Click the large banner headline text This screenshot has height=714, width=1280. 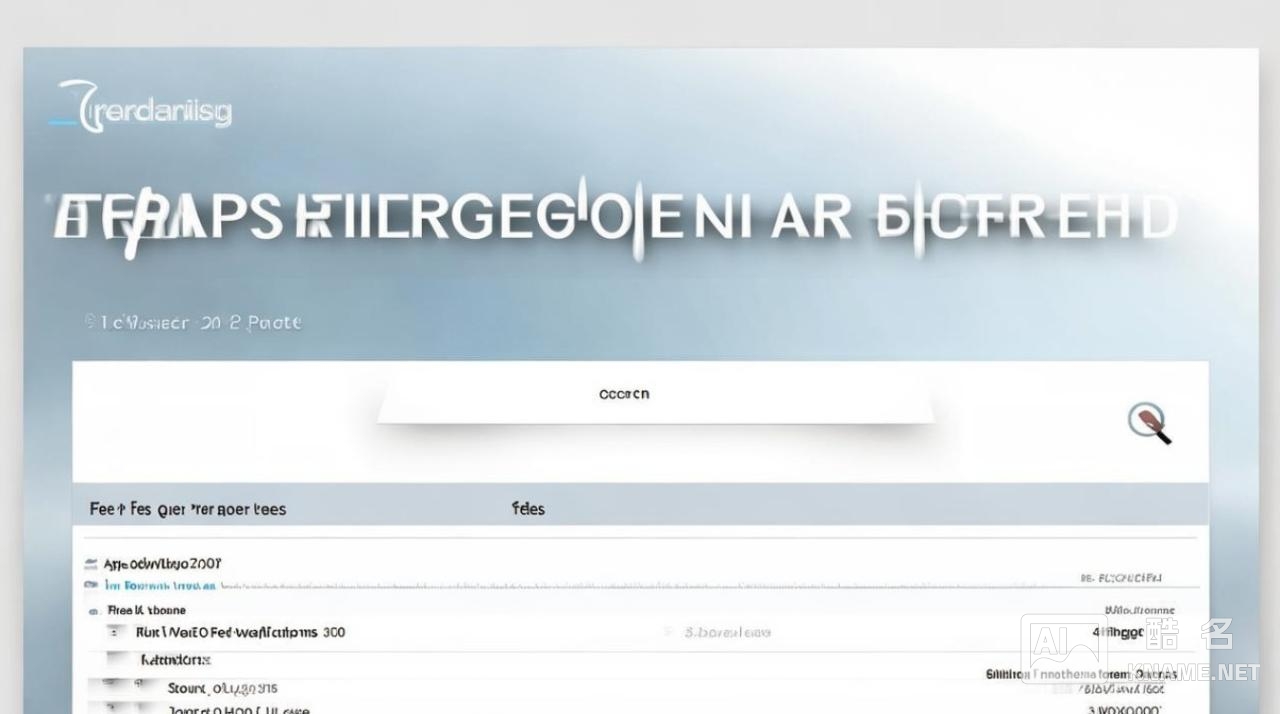(614, 218)
